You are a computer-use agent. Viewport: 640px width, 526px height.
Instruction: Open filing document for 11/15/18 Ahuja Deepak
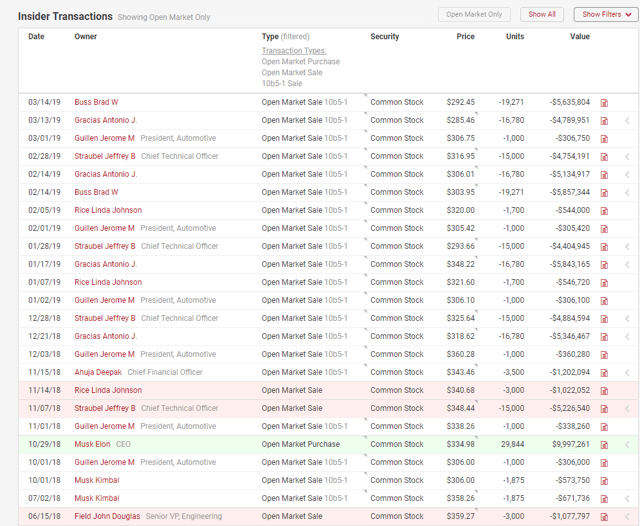604,373
